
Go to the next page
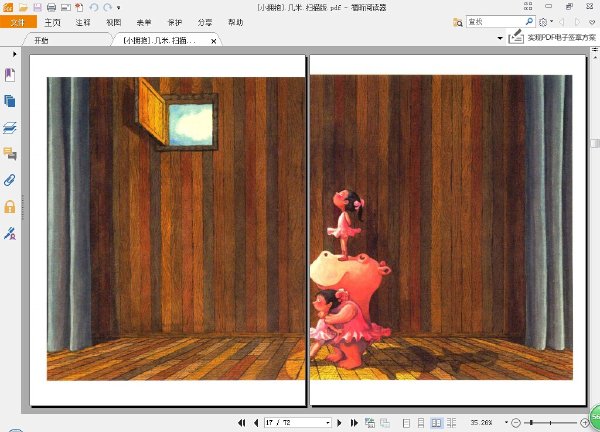click(x=339, y=422)
